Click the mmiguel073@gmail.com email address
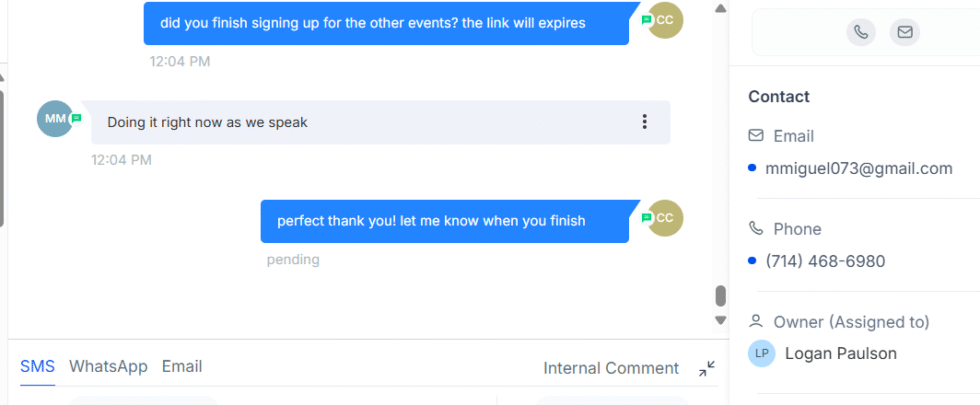Screen dimensions: 980x405 [x=859, y=168]
